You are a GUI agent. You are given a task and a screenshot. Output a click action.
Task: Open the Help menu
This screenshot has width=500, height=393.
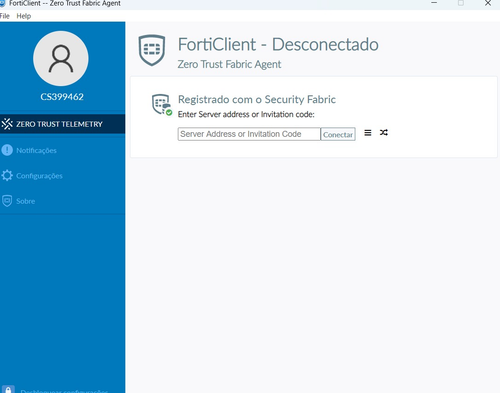pos(24,16)
